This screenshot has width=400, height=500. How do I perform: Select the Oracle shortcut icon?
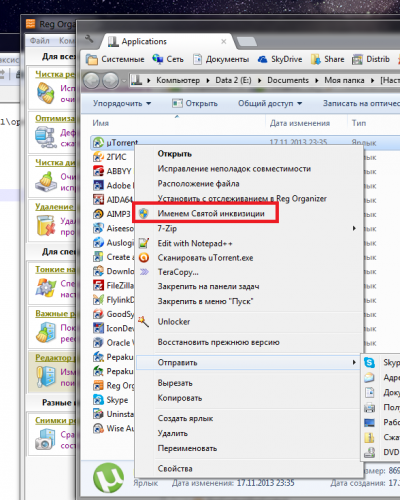coord(98,343)
